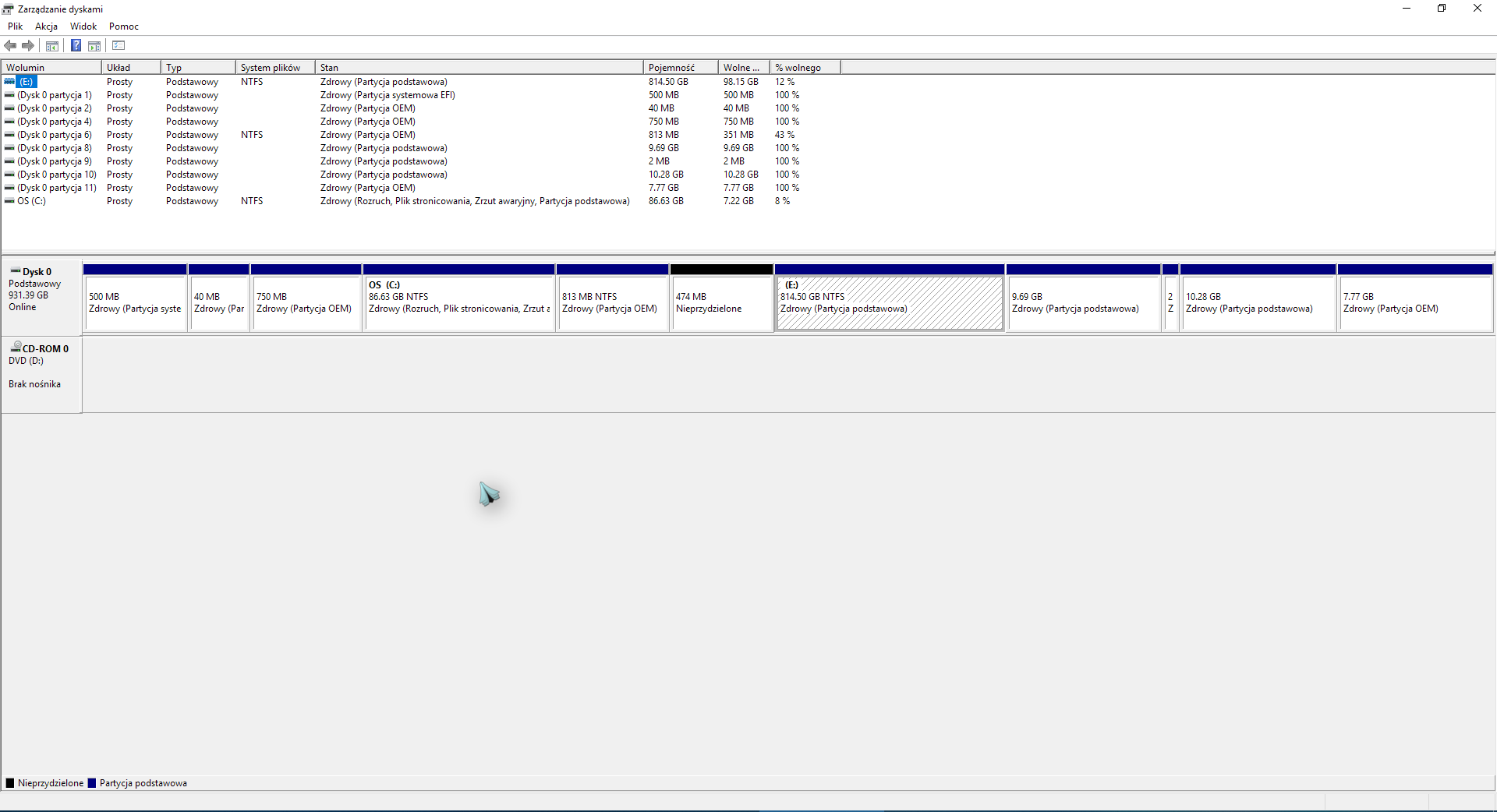Open the Widok menu

83,26
